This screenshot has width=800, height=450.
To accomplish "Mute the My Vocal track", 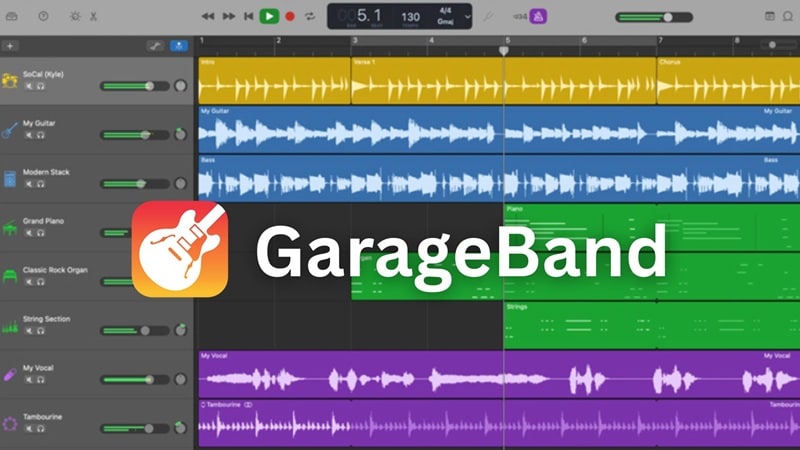I will coord(29,380).
